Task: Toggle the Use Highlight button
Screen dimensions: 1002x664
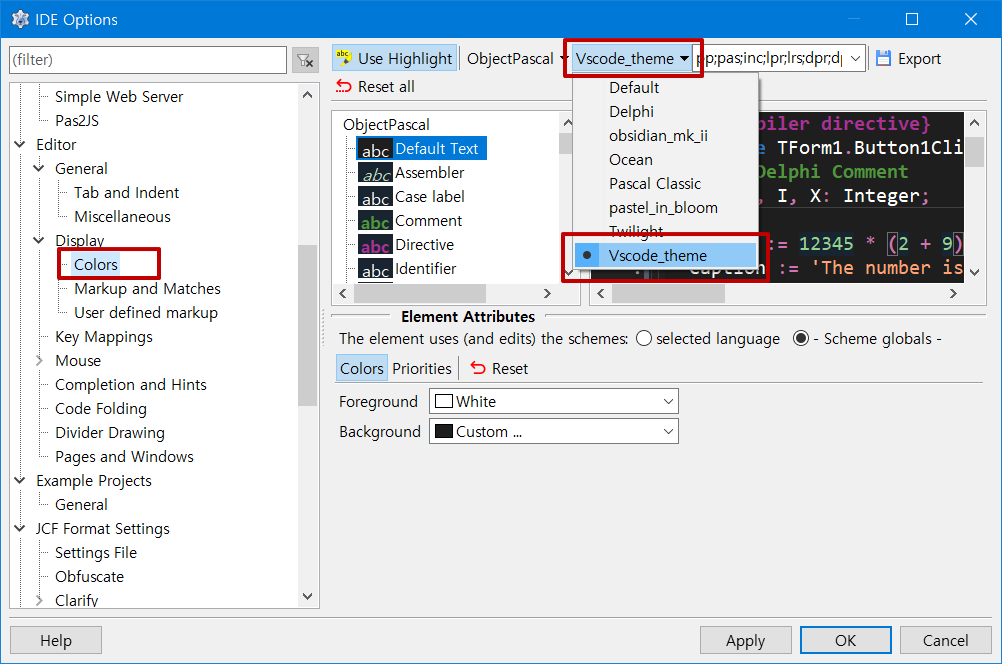Action: point(394,58)
